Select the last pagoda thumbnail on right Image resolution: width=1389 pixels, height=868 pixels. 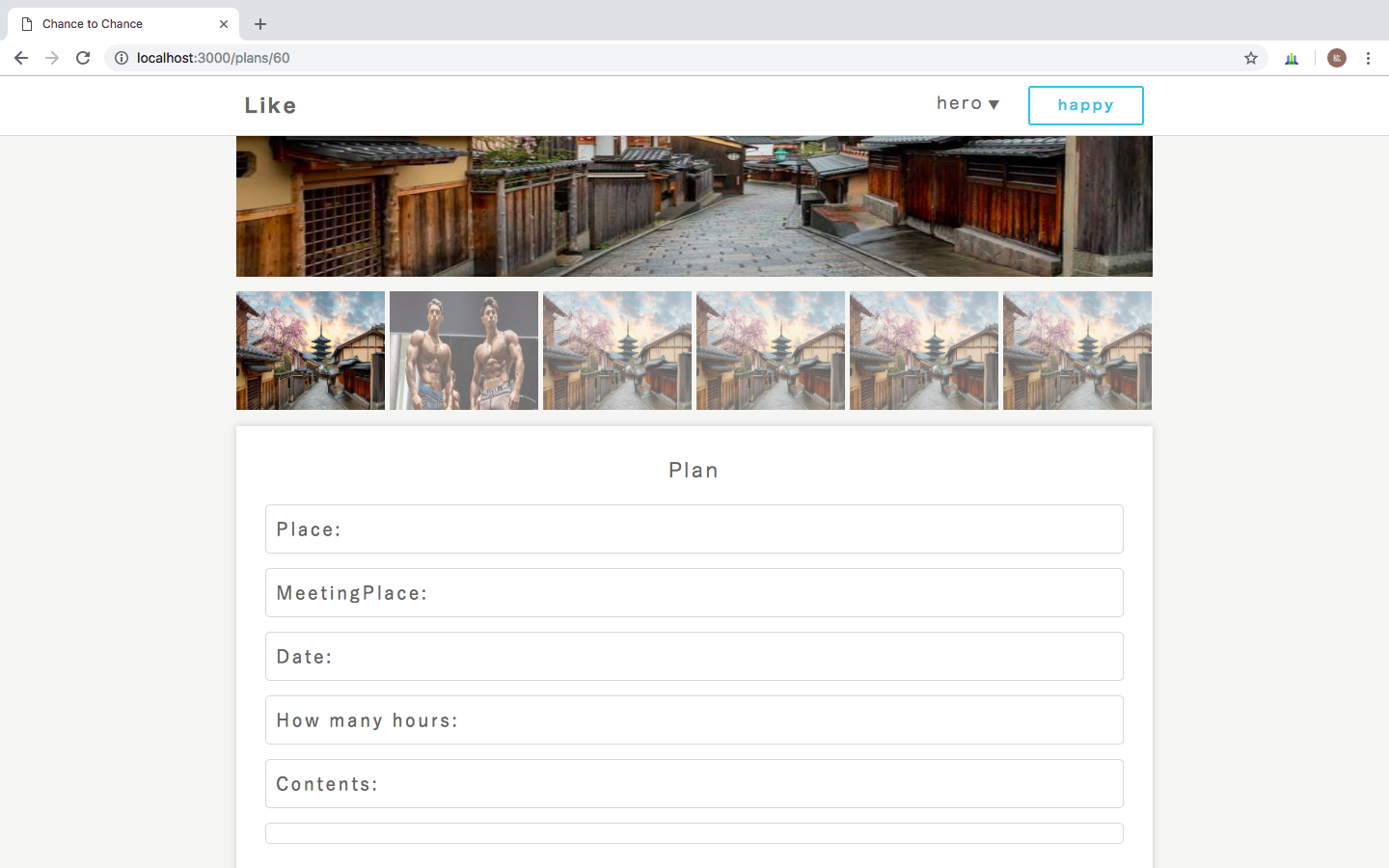pos(1077,350)
